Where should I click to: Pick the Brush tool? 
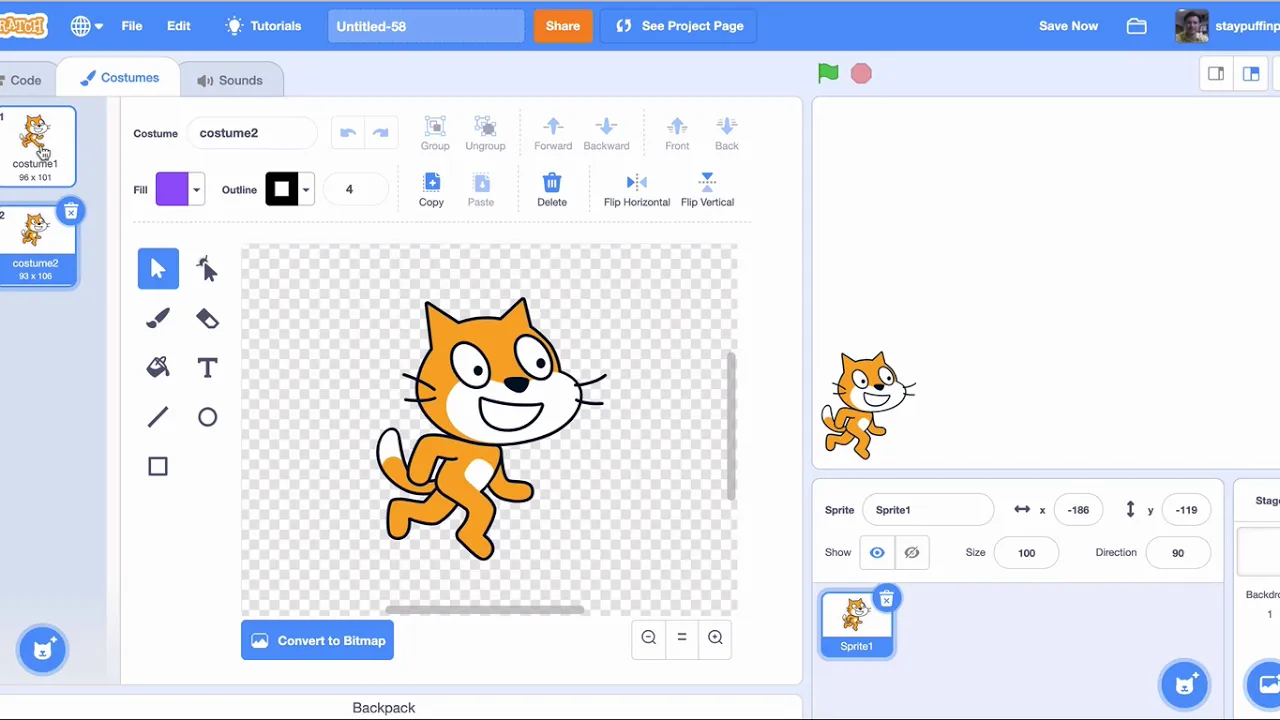(158, 318)
